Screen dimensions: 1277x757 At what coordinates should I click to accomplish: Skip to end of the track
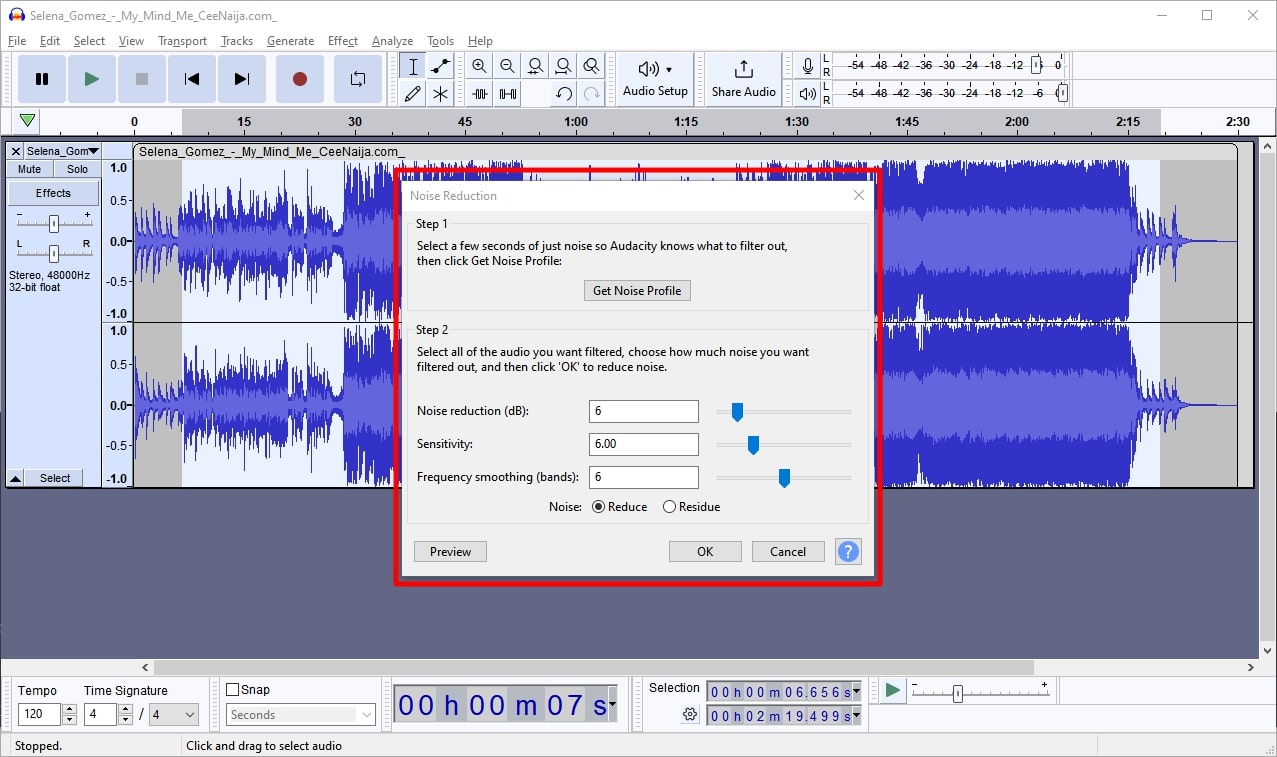242,79
